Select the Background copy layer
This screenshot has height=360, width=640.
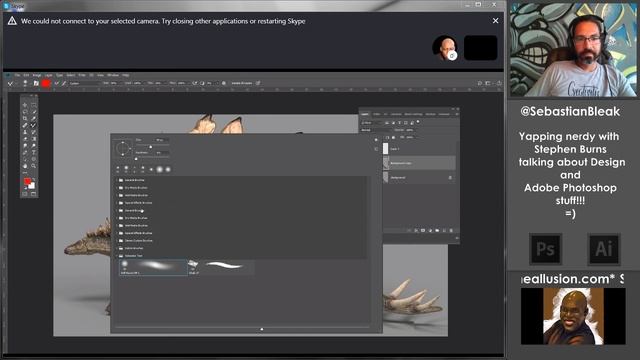tap(419, 163)
